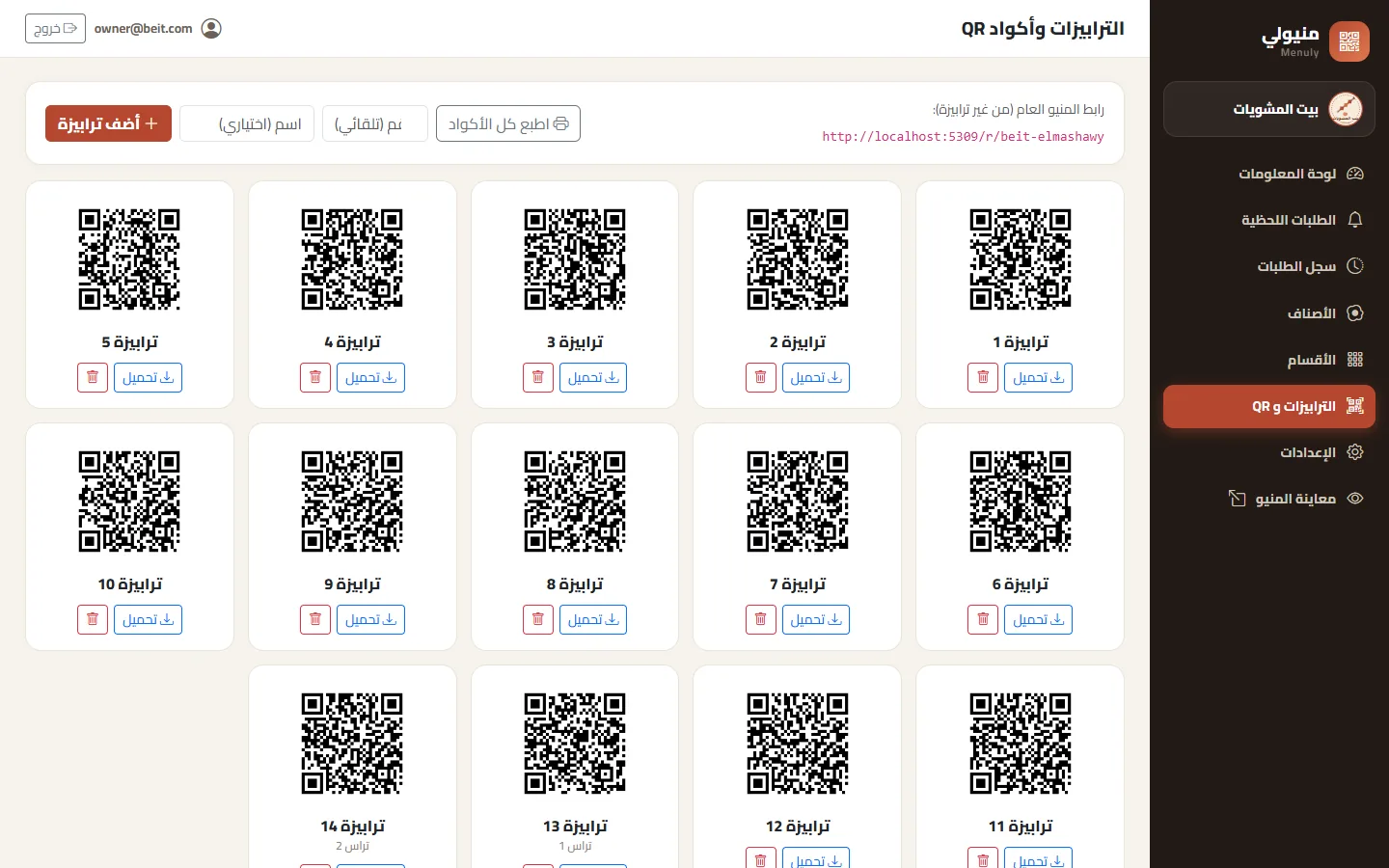This screenshot has height=868, width=1389.
Task: Remove ترابيزة 4 using its trash icon
Action: pyautogui.click(x=315, y=377)
